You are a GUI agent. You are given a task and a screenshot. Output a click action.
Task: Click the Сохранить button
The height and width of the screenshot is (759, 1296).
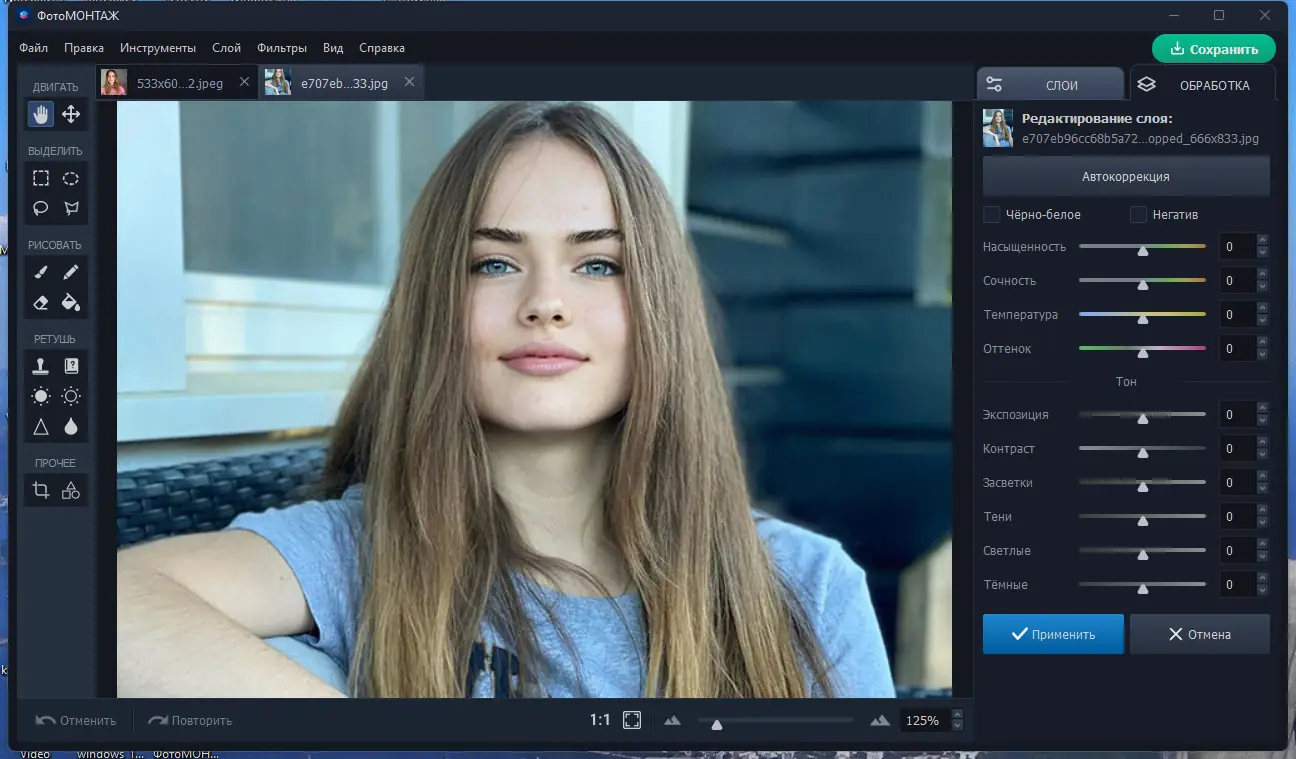[1214, 49]
